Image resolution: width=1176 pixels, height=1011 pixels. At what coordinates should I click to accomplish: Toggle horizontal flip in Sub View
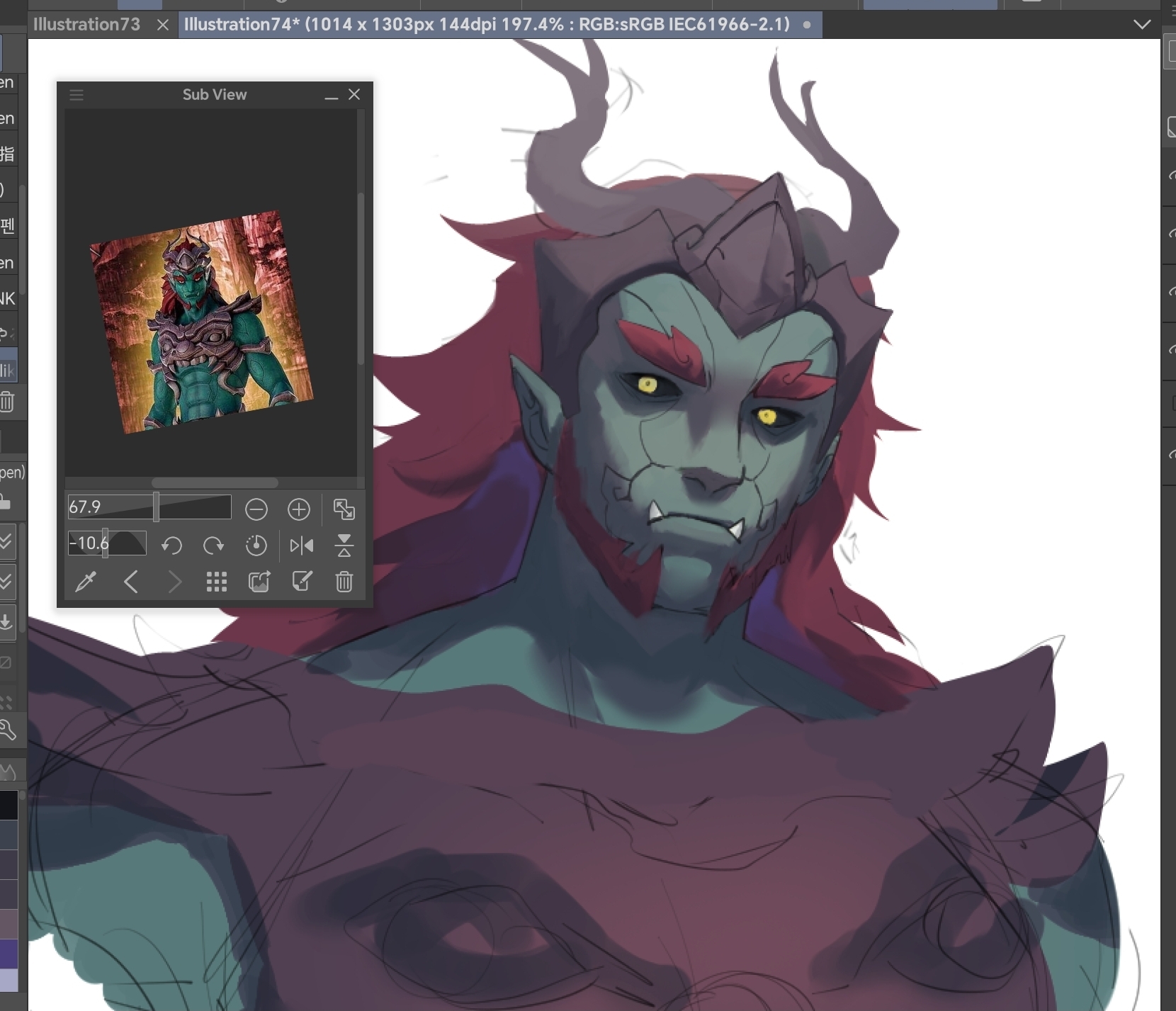point(302,545)
